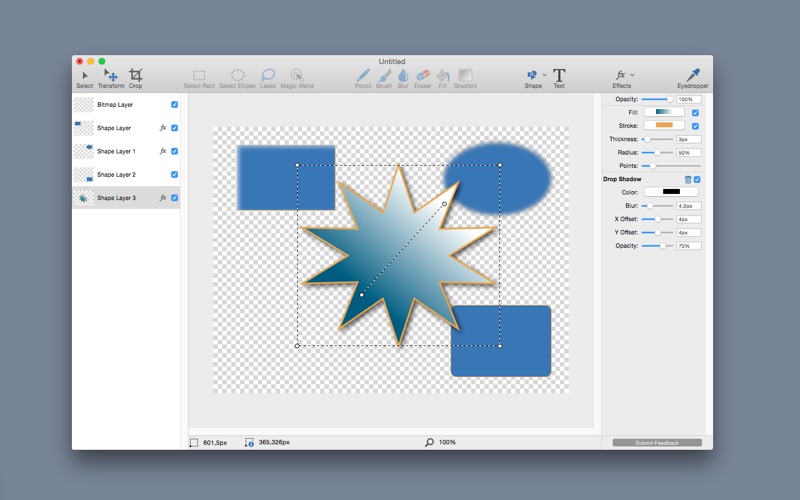Open the Drop Shadow black color swatch
This screenshot has width=800, height=500.
pyautogui.click(x=671, y=192)
